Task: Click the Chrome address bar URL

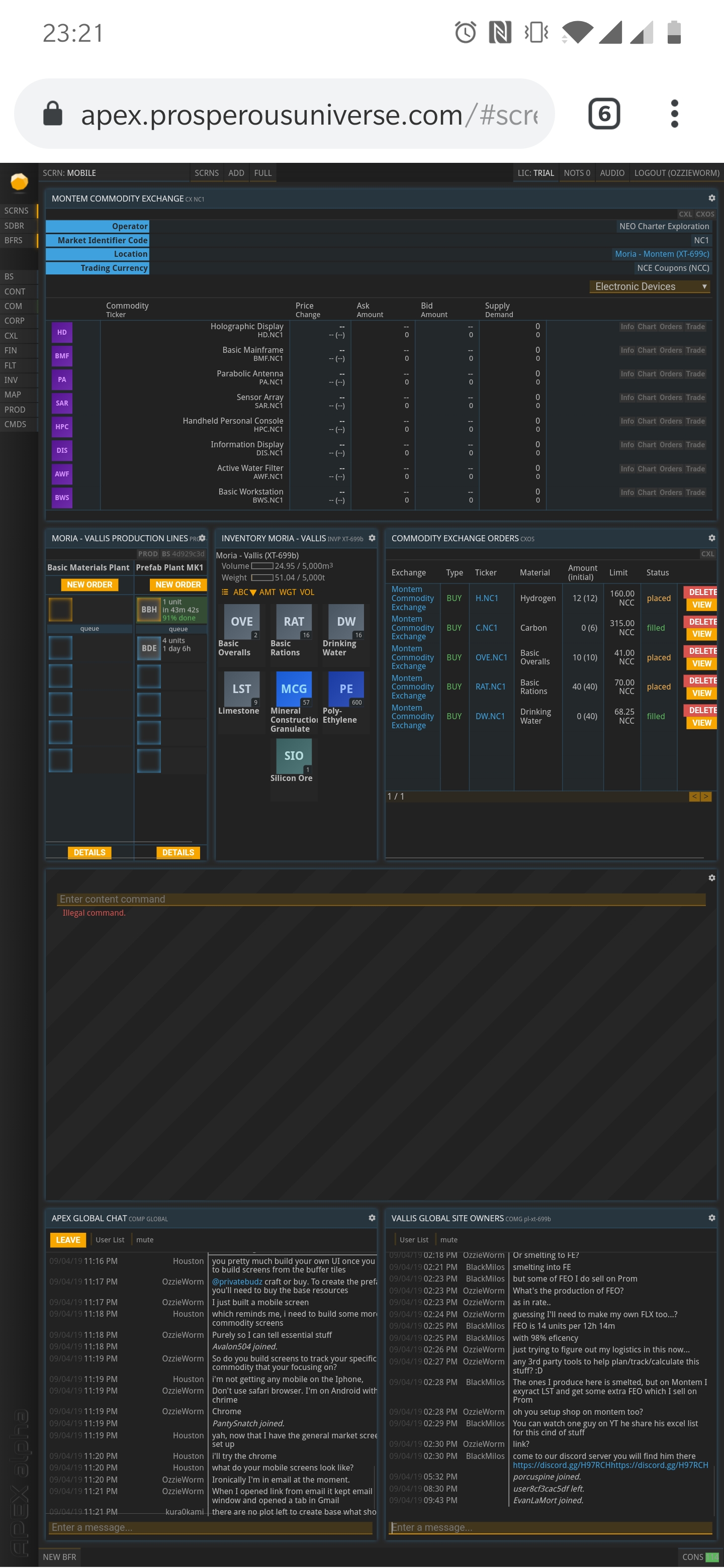Action: coord(285,114)
